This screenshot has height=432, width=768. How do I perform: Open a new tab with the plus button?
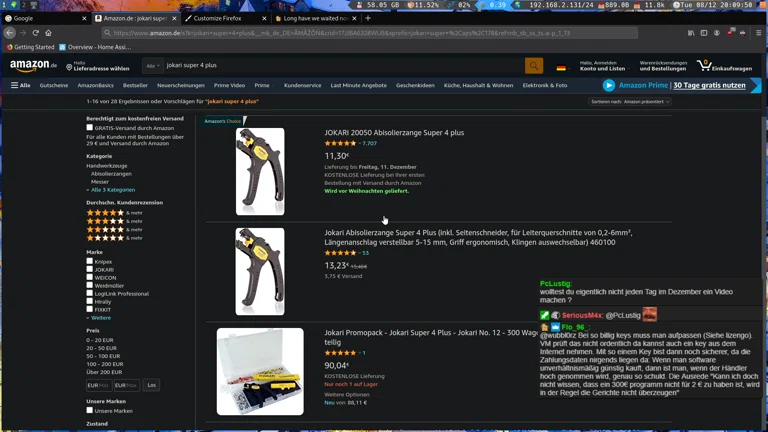point(368,18)
